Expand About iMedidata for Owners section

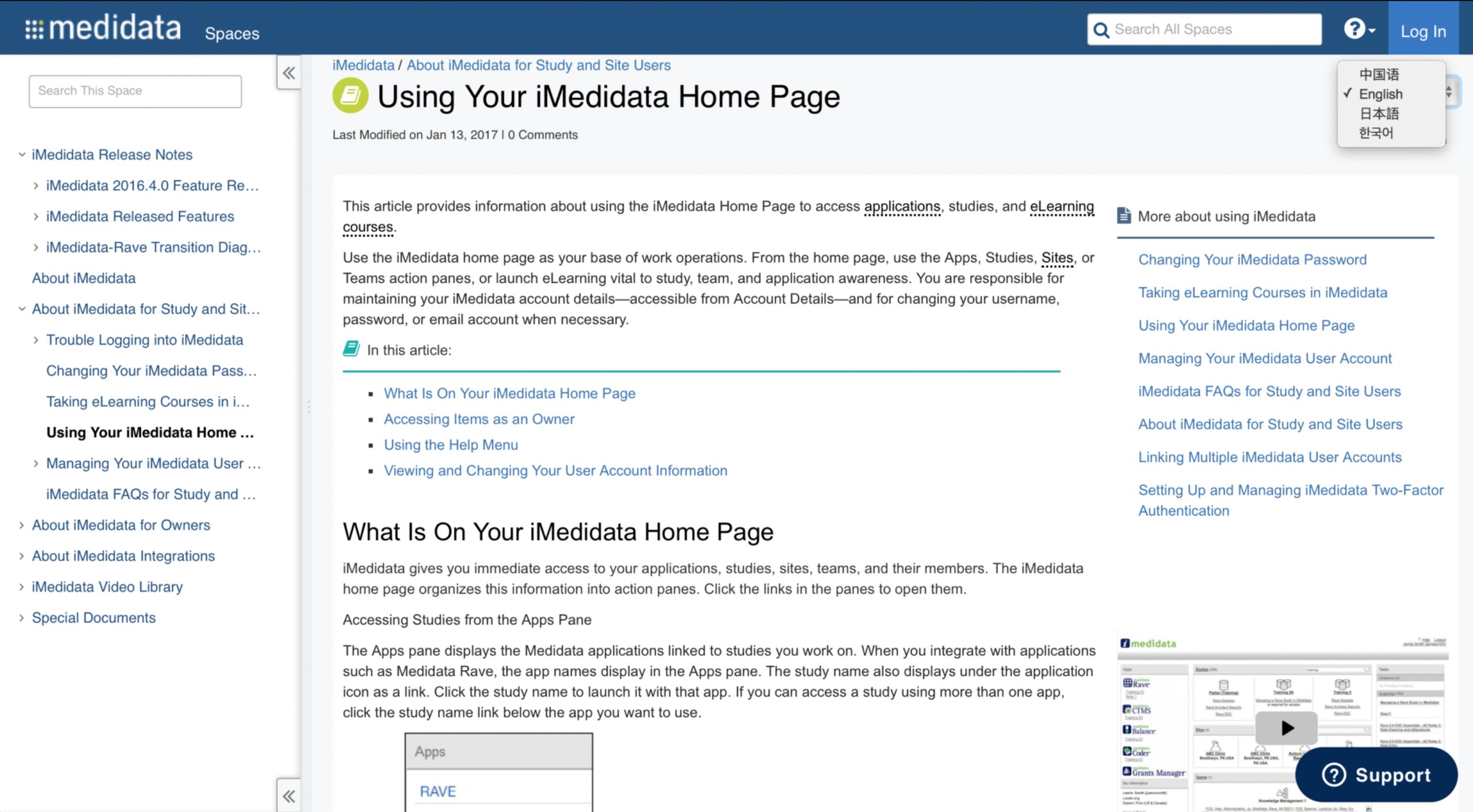pyautogui.click(x=21, y=524)
